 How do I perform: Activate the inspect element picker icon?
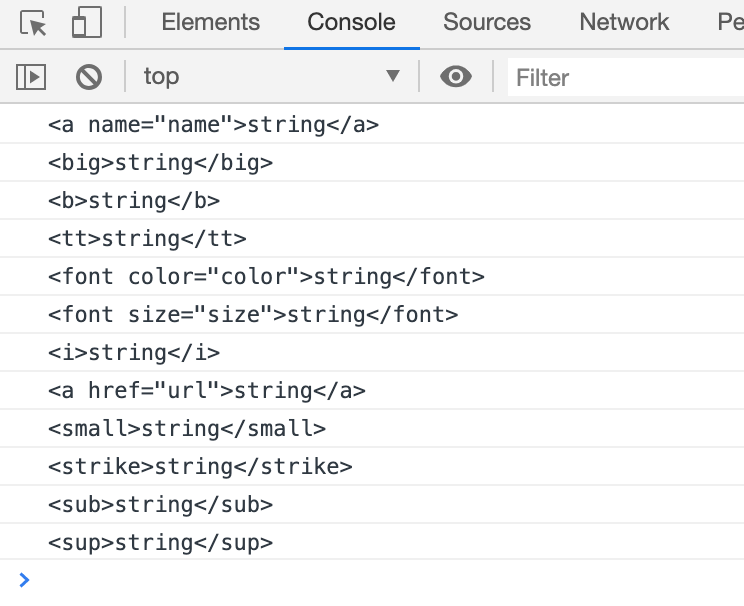(33, 22)
